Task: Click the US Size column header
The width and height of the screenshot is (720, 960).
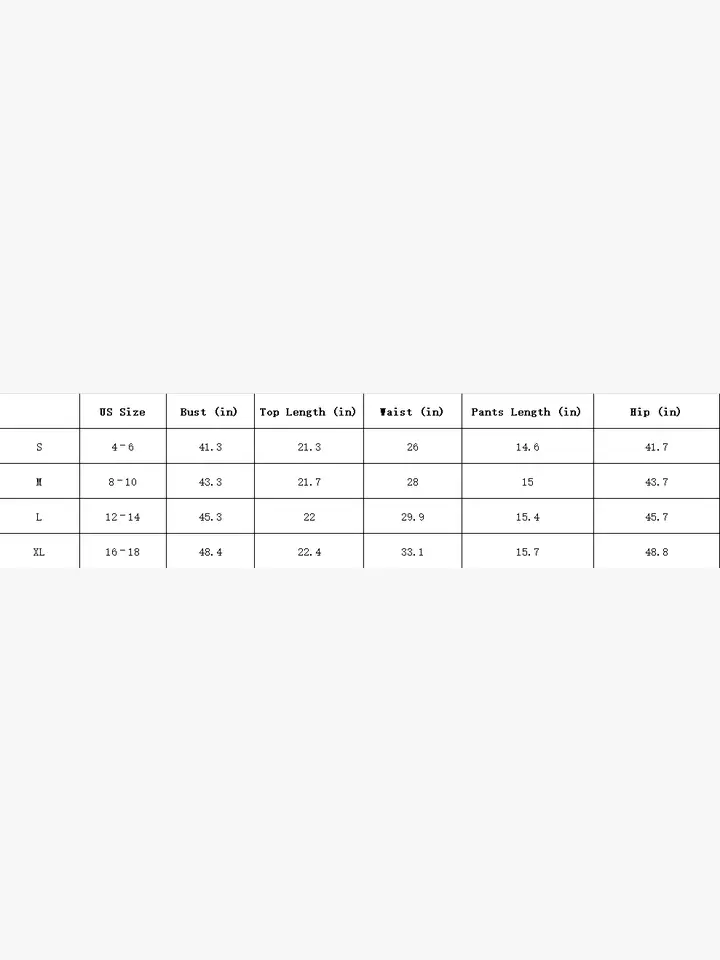Action: 122,411
